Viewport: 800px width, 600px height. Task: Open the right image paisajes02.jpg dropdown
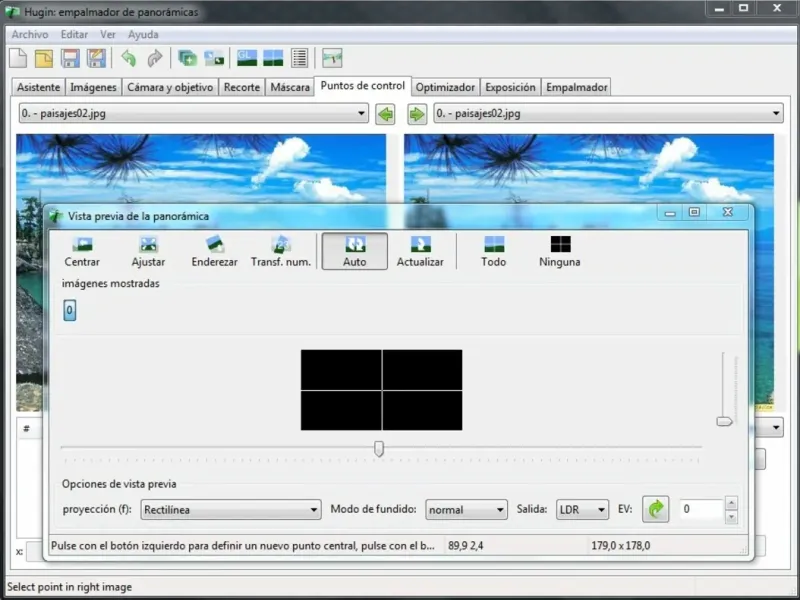[609, 113]
